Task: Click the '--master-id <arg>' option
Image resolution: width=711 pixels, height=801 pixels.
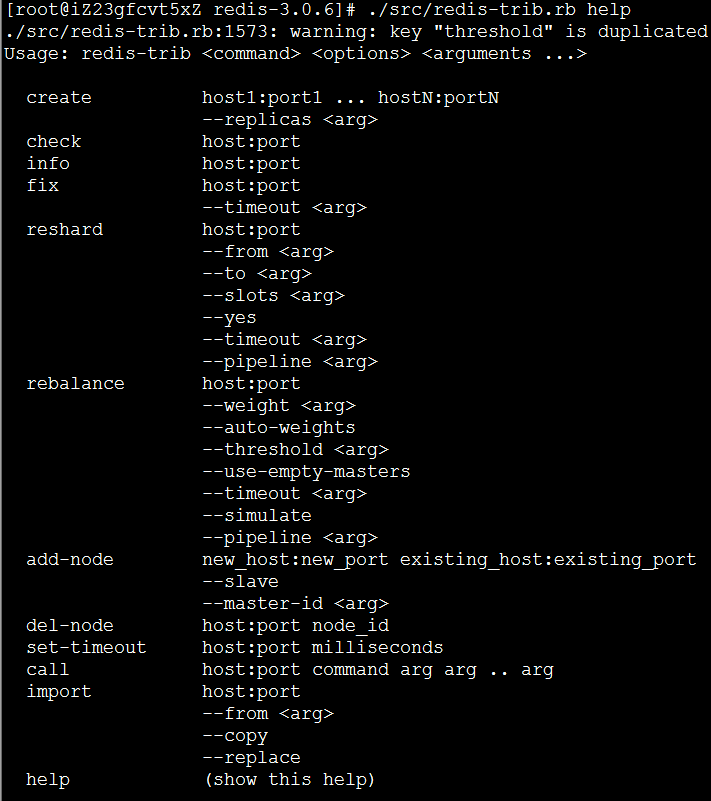Action: point(296,604)
